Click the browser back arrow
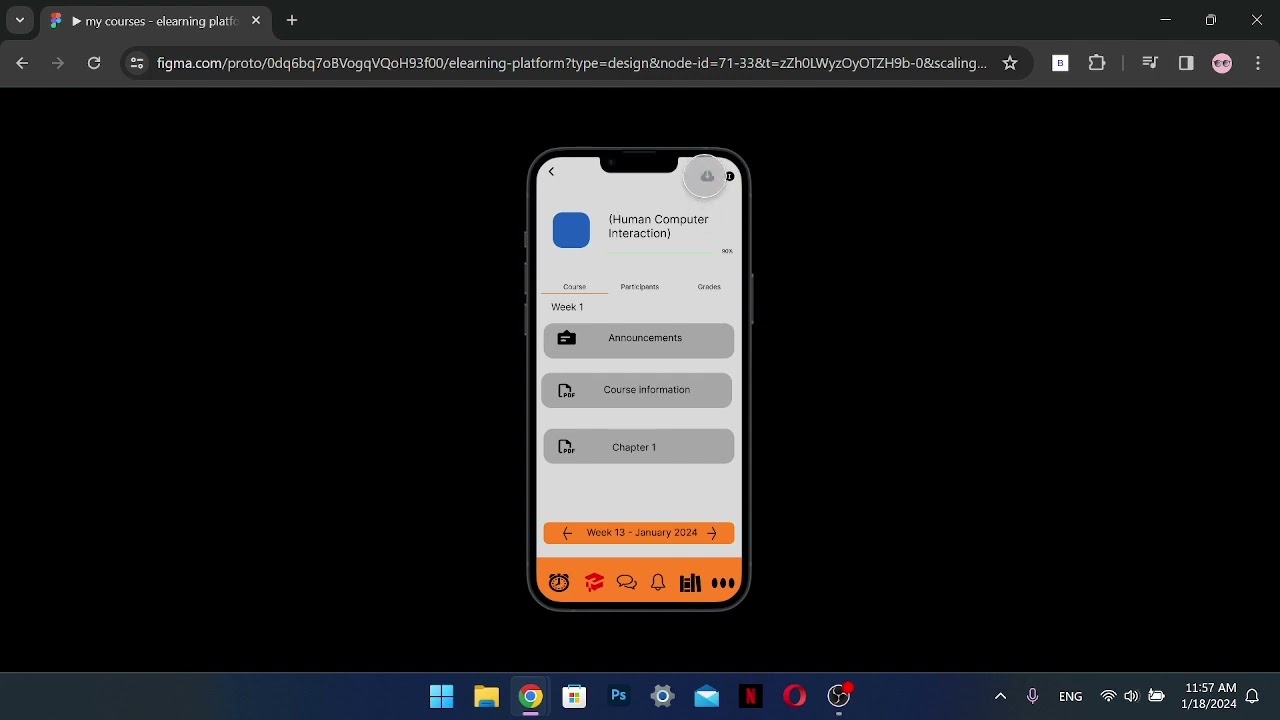The width and height of the screenshot is (1280, 720). tap(22, 63)
